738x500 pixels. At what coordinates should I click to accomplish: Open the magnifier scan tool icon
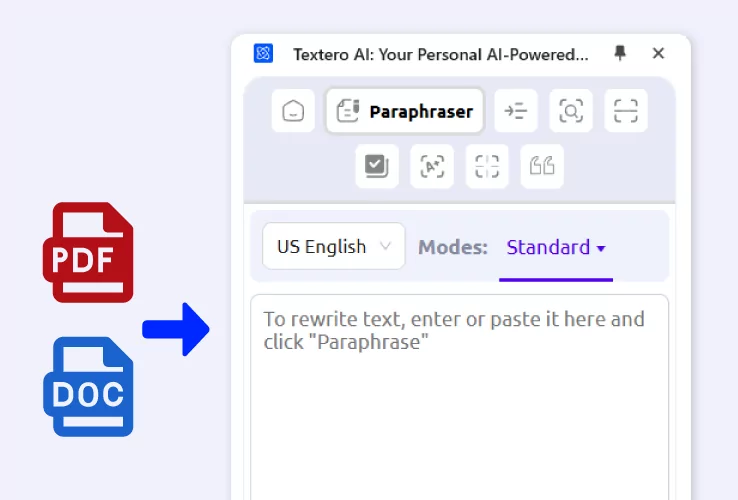570,111
